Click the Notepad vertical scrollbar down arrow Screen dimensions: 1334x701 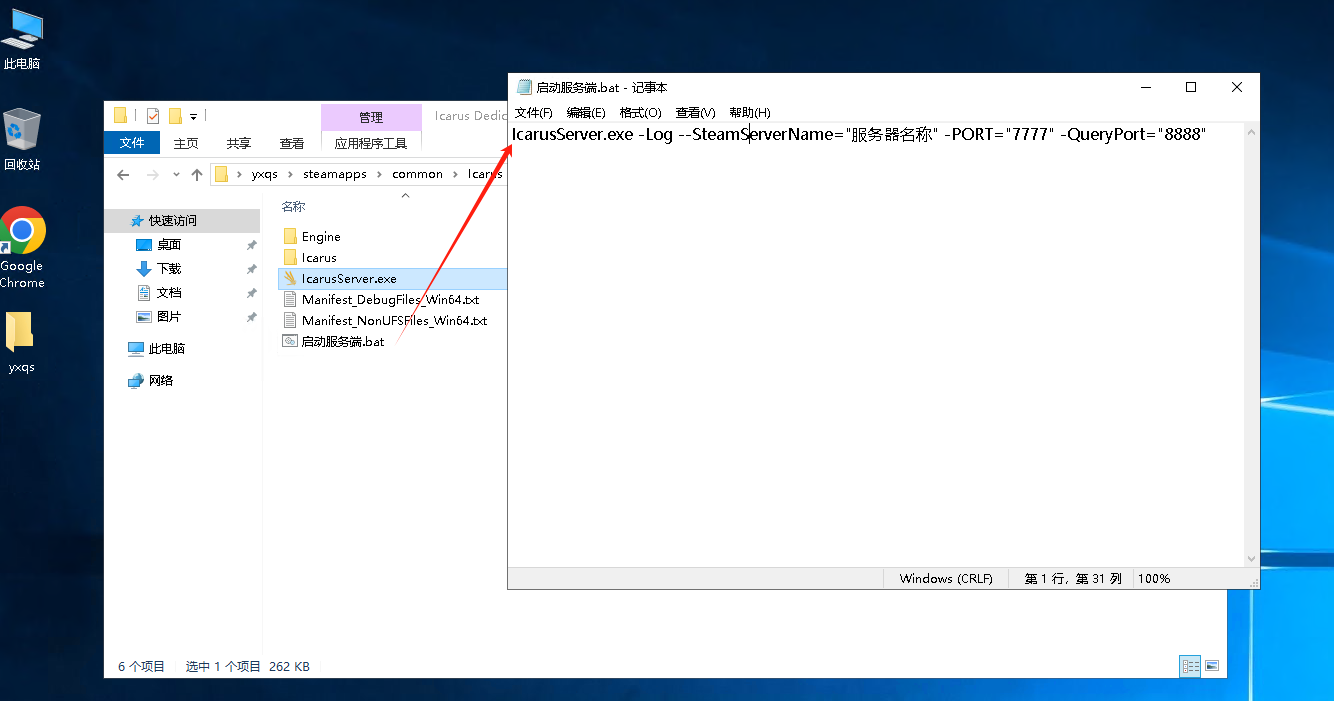click(x=1251, y=559)
